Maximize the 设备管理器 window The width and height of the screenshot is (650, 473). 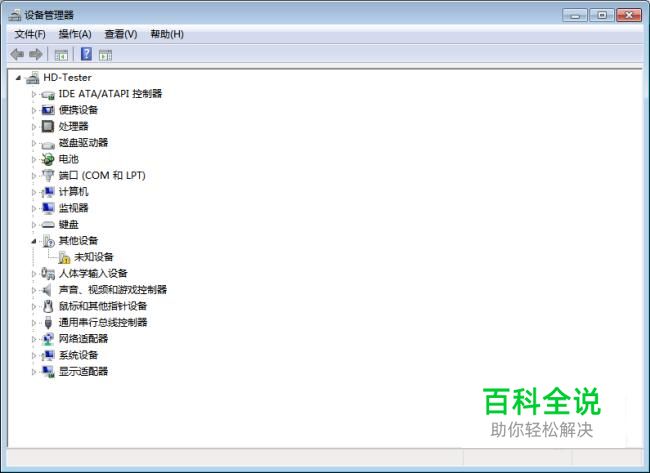tap(601, 15)
